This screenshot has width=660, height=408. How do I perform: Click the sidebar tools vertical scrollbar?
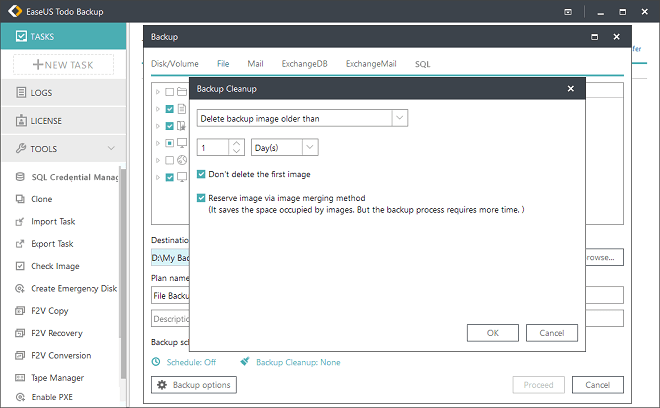pyautogui.click(x=123, y=273)
